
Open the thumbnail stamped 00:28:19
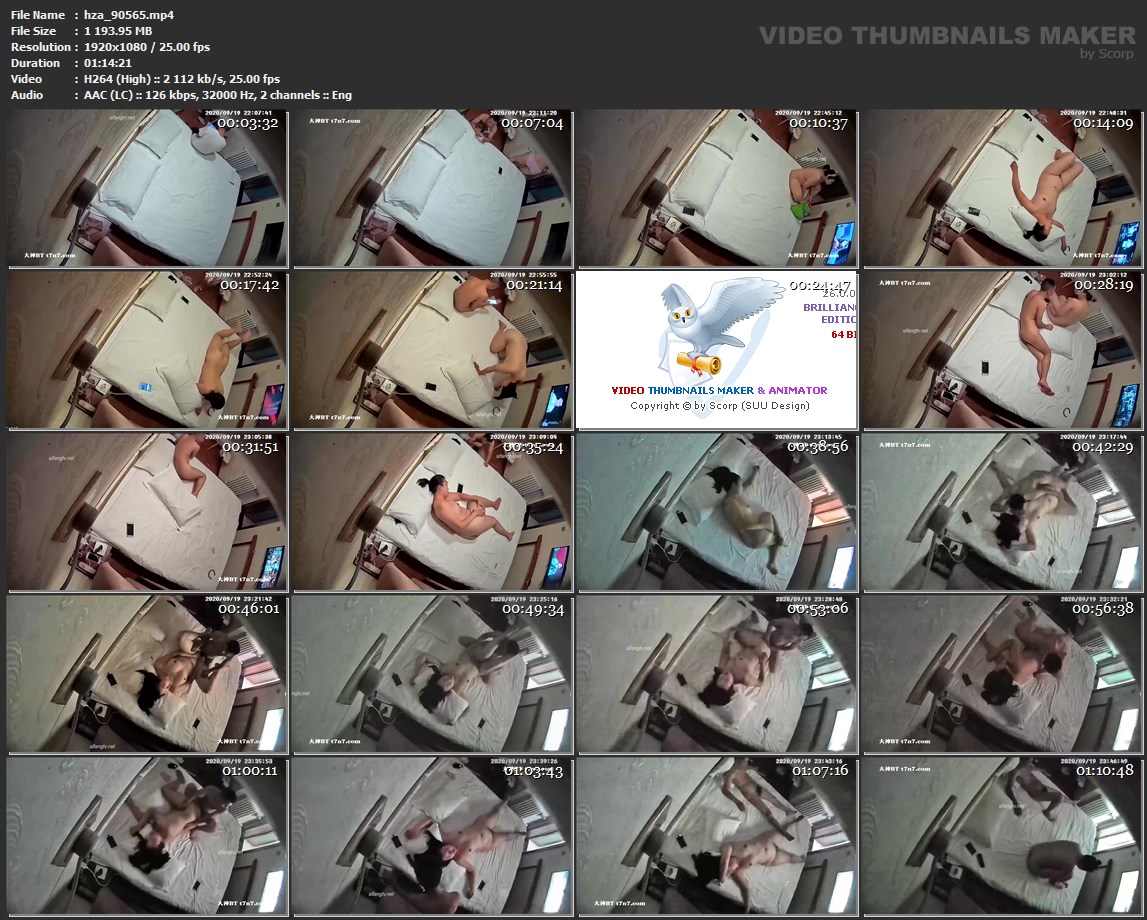(1003, 350)
